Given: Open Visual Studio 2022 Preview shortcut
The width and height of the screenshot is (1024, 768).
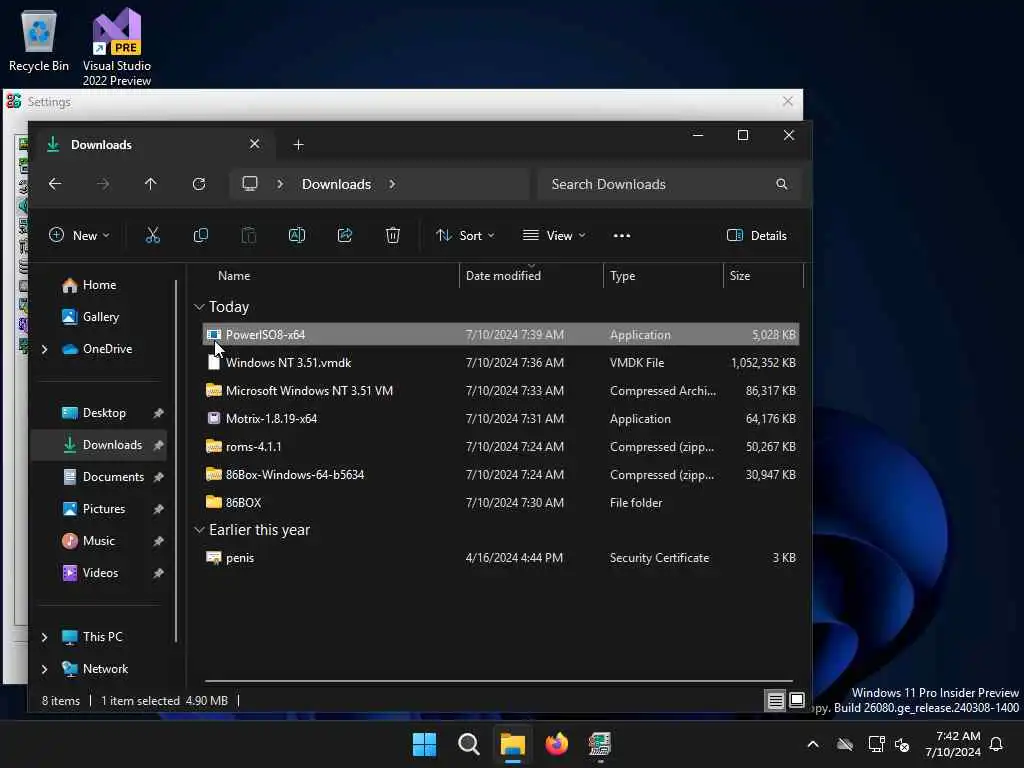Looking at the screenshot, I should tap(117, 47).
